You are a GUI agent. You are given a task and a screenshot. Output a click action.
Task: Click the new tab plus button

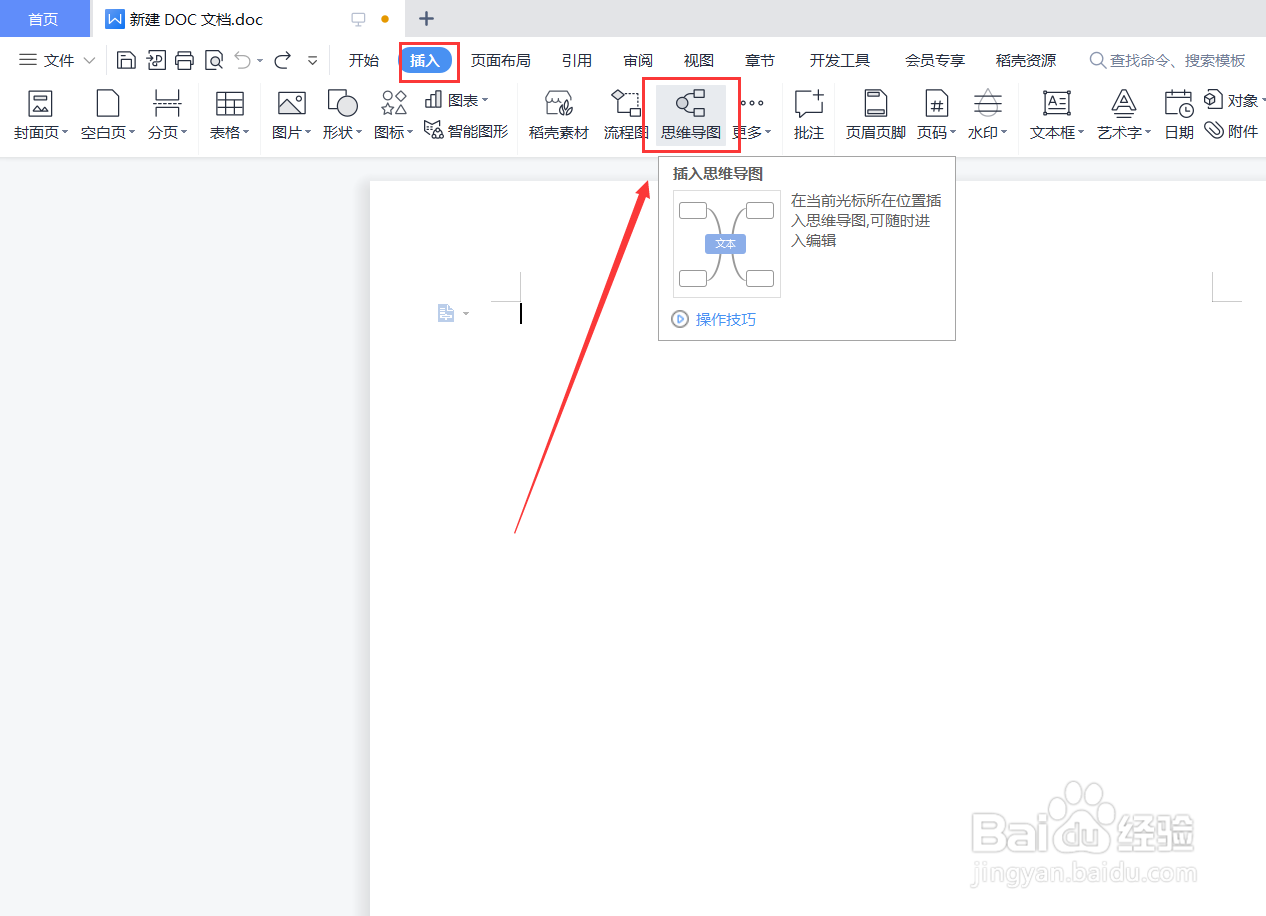[x=426, y=19]
